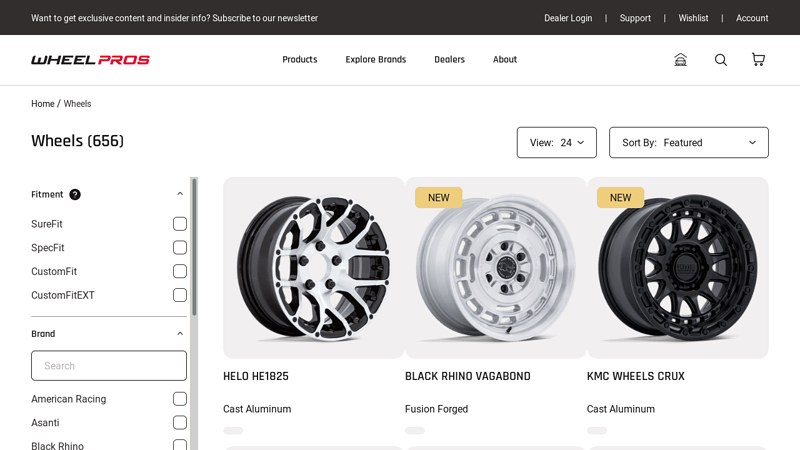Viewport: 800px width, 450px height.
Task: Open the View 24 dropdown
Action: point(557,142)
